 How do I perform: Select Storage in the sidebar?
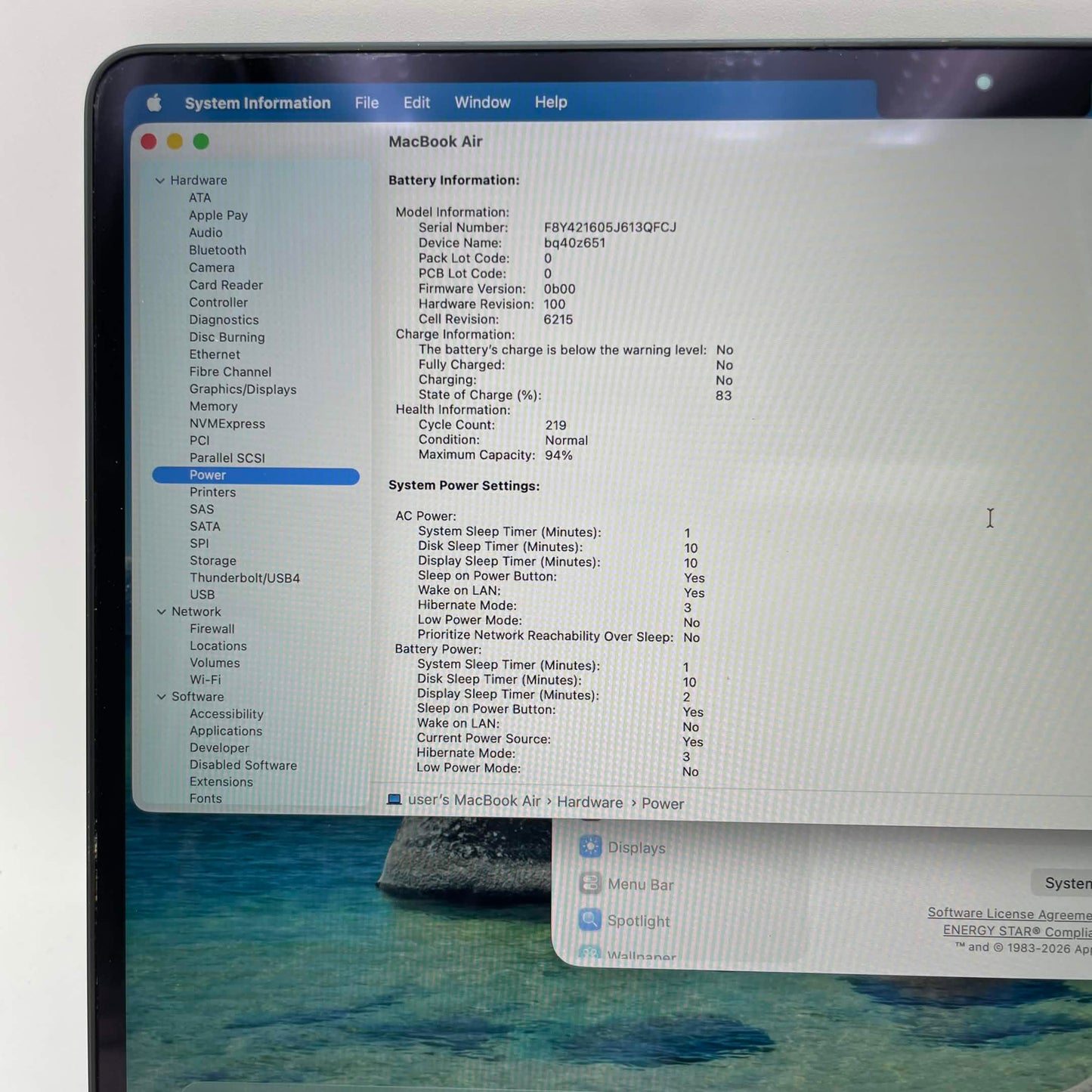click(x=213, y=561)
